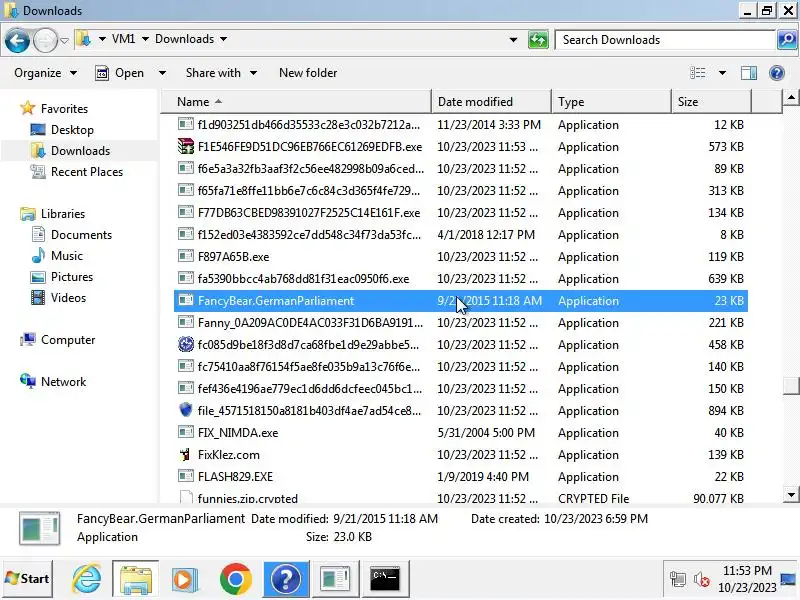Select F897A65B.exe file
The width and height of the screenshot is (800, 600).
pyautogui.click(x=461, y=257)
